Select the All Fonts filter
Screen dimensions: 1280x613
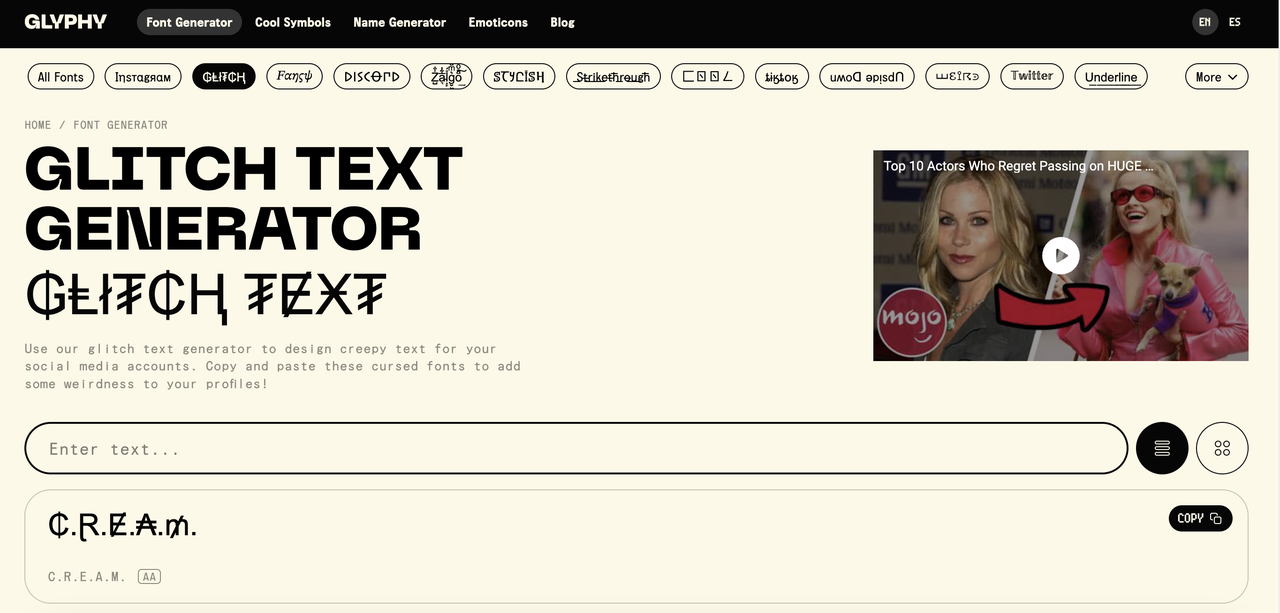point(60,77)
